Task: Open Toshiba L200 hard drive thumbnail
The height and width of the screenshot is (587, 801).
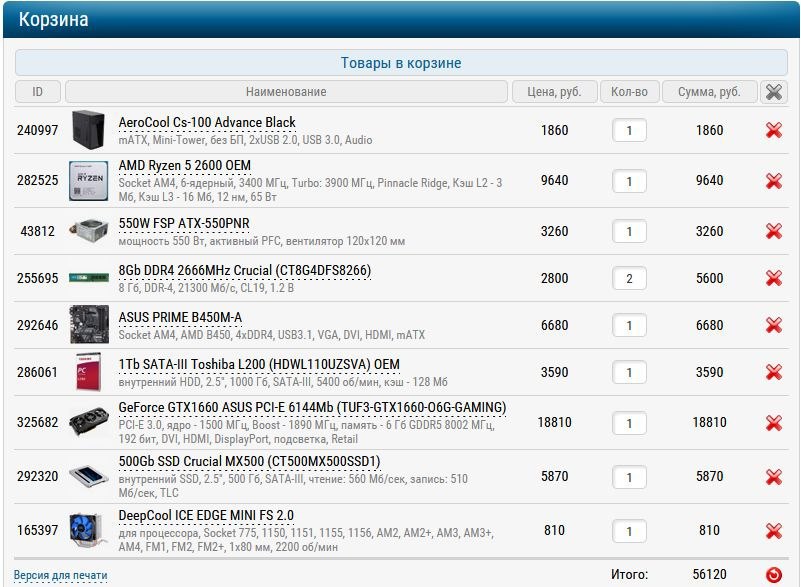Action: (x=88, y=371)
